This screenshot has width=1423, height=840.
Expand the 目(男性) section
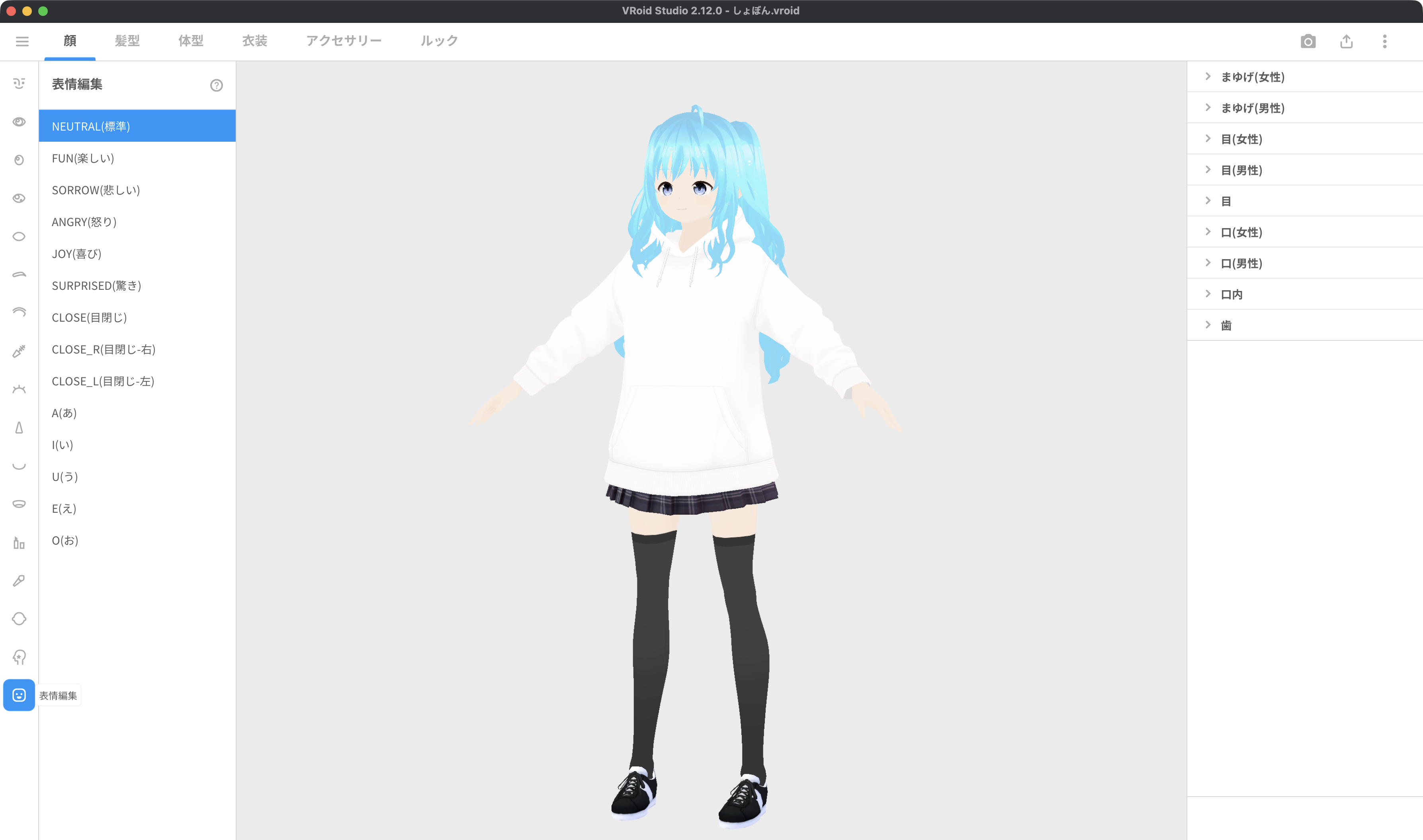pos(1241,170)
